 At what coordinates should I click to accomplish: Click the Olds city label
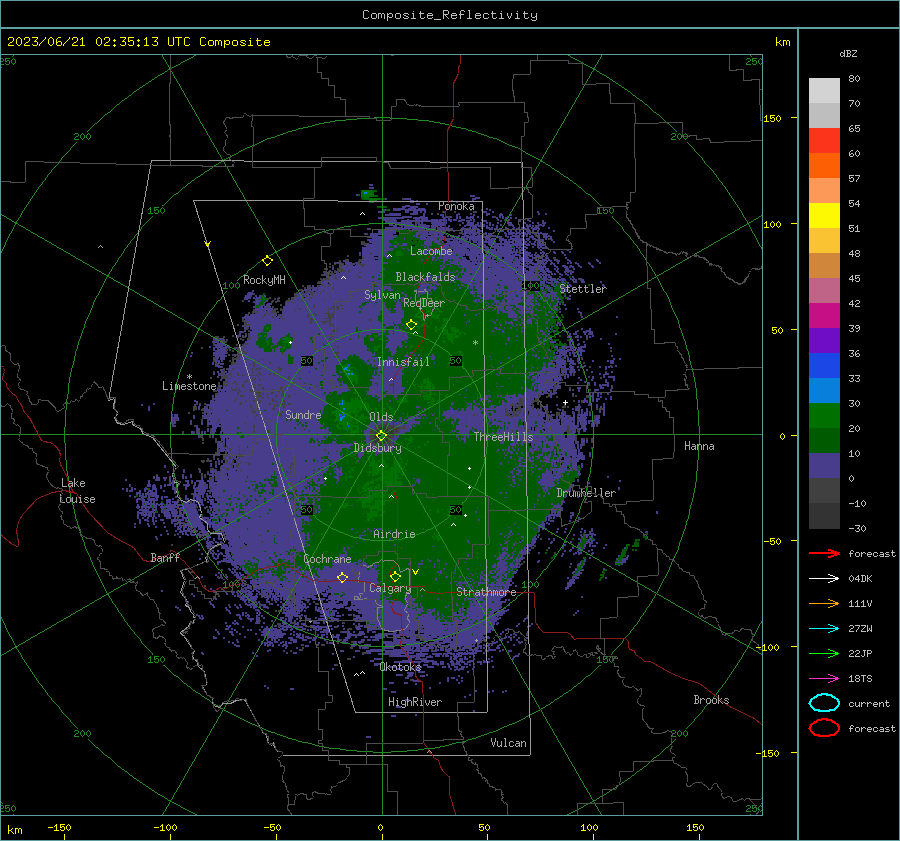coord(381,417)
